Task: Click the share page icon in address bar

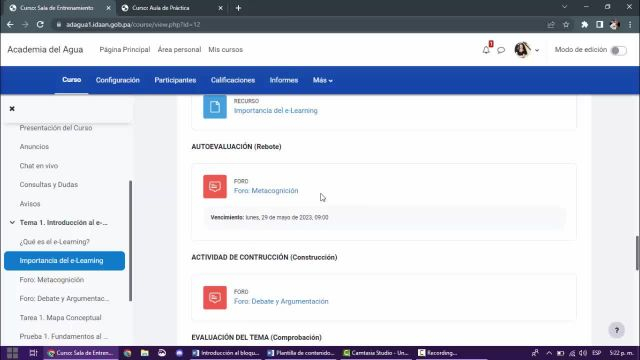Action: 551,24
